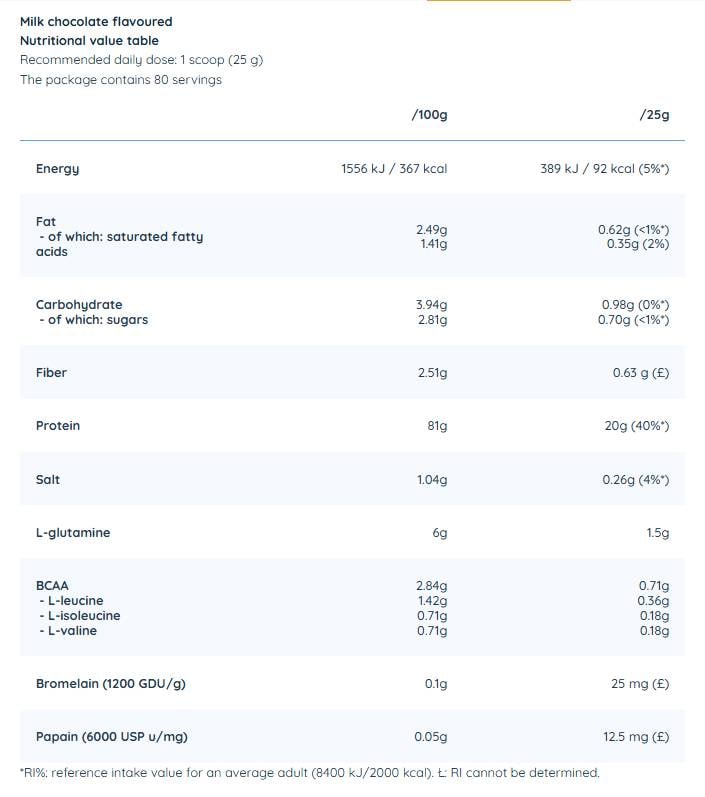Select the Carbohydrate row label
Viewport: 705px width, 797px height.
(x=79, y=305)
